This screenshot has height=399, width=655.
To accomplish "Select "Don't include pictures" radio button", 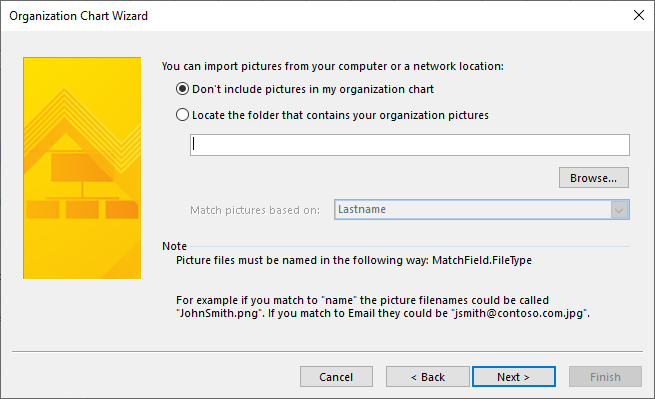I will (x=183, y=89).
